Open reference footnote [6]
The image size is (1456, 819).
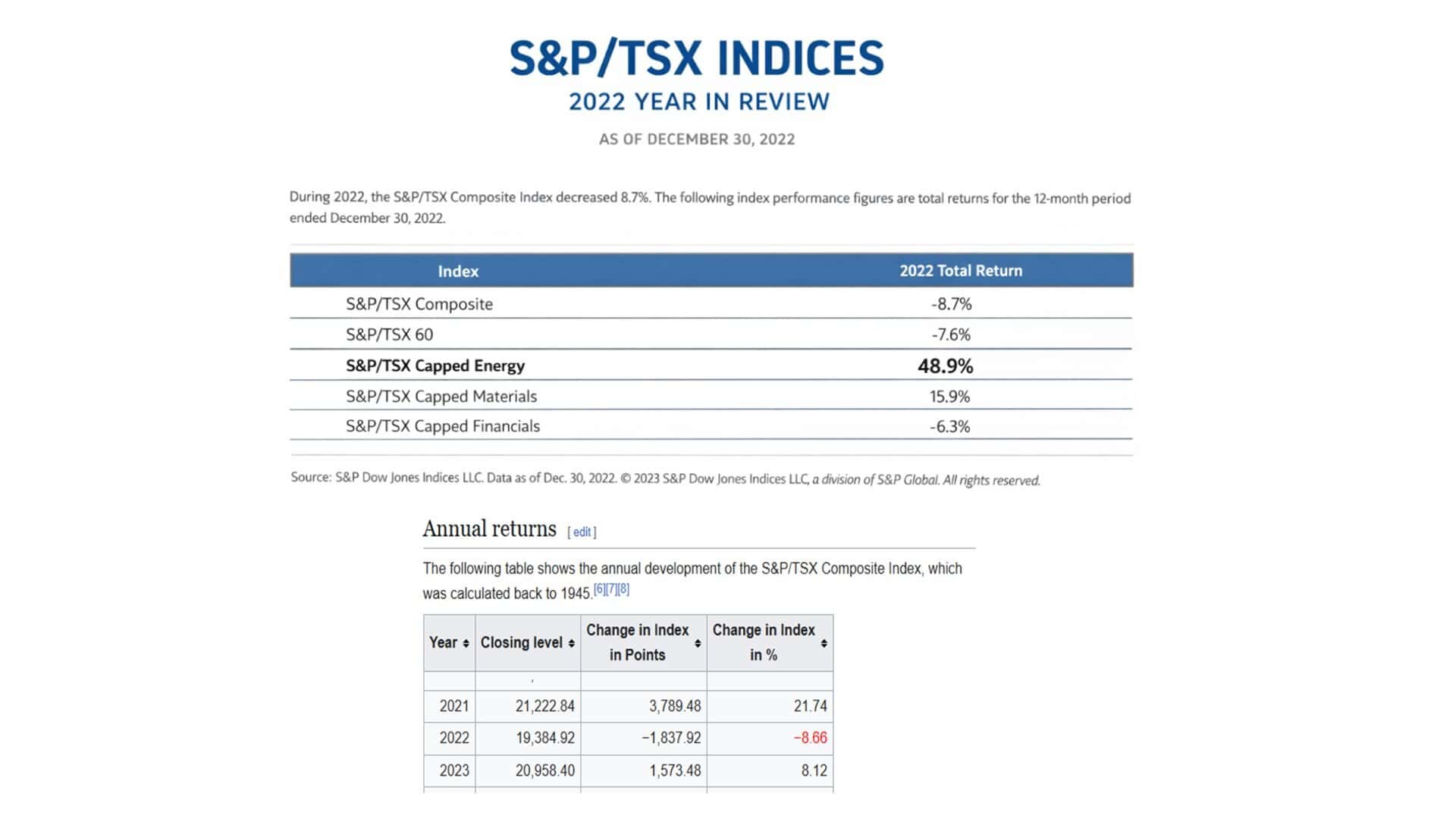click(x=599, y=589)
